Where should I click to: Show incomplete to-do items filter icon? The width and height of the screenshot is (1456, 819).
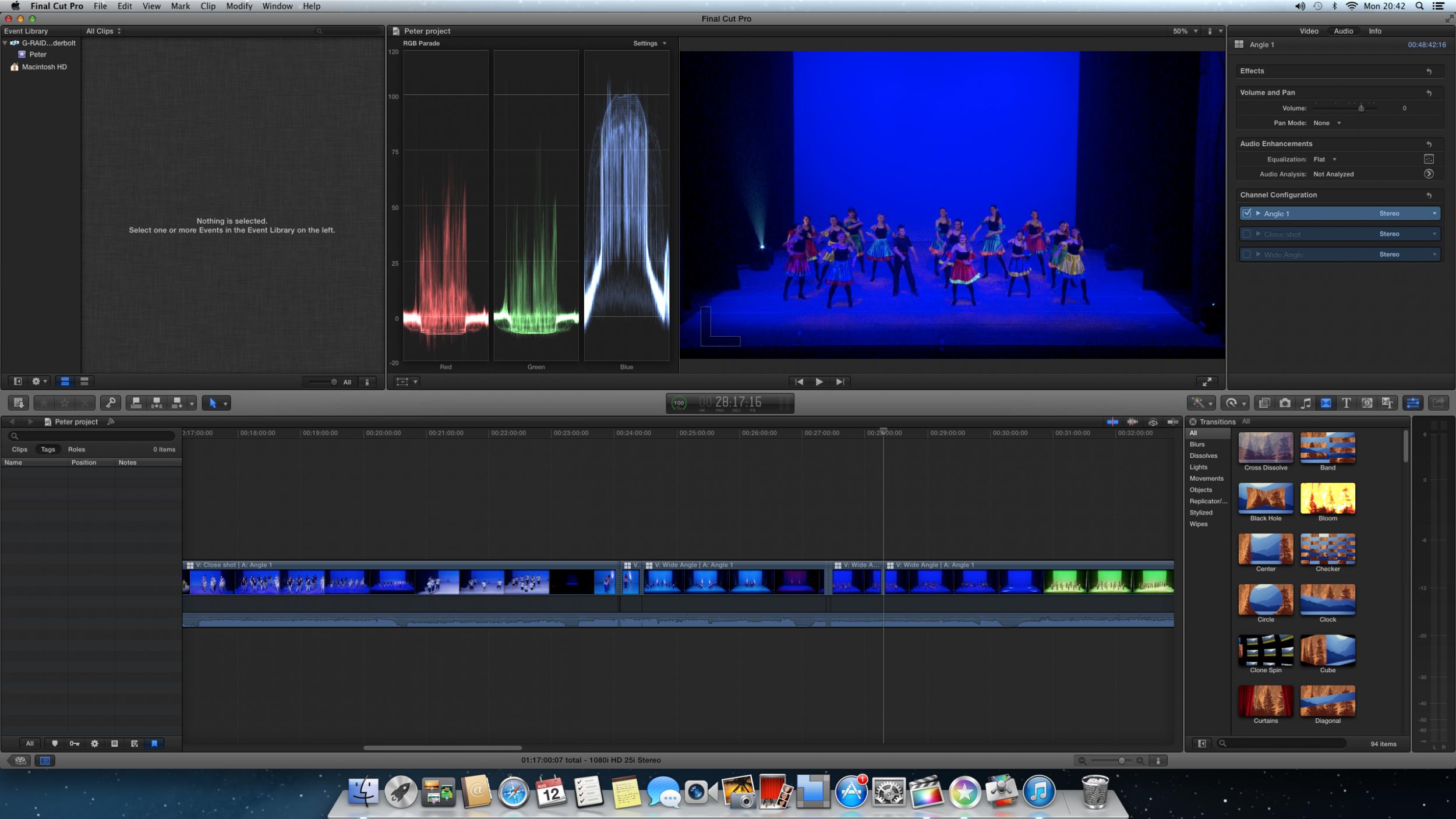click(x=114, y=743)
